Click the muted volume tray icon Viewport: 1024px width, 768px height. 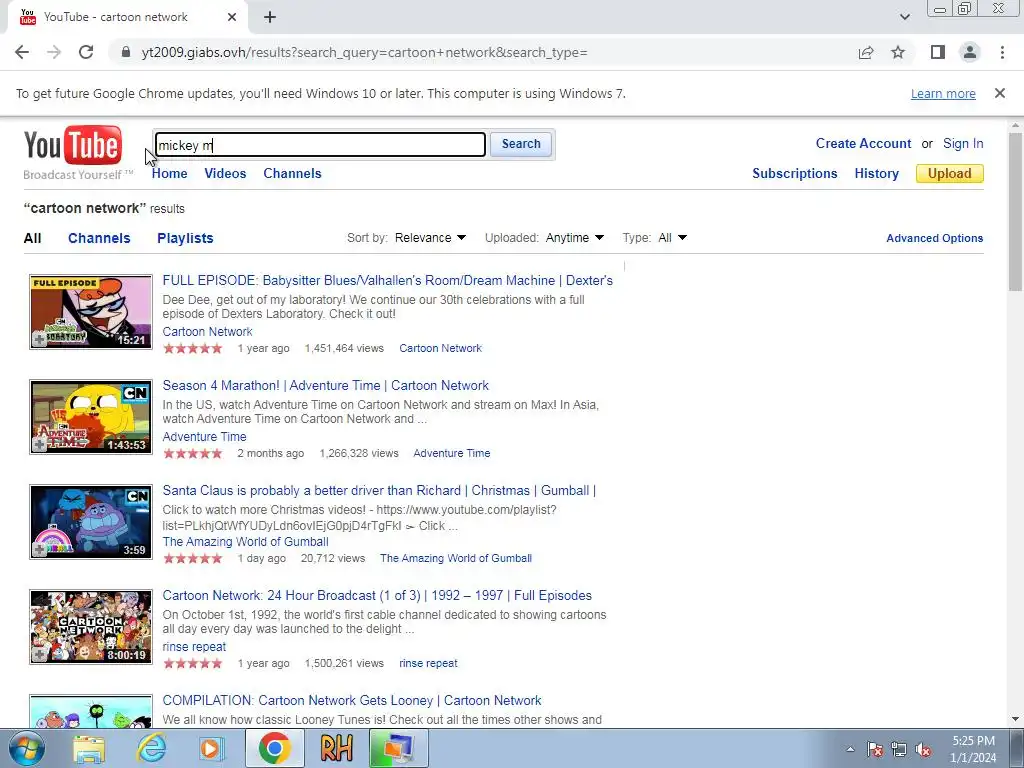click(x=923, y=749)
